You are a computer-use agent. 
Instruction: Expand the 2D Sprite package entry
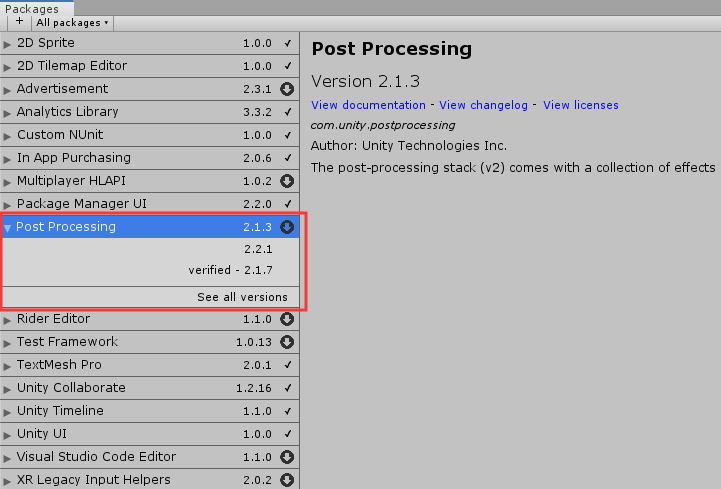(8, 44)
